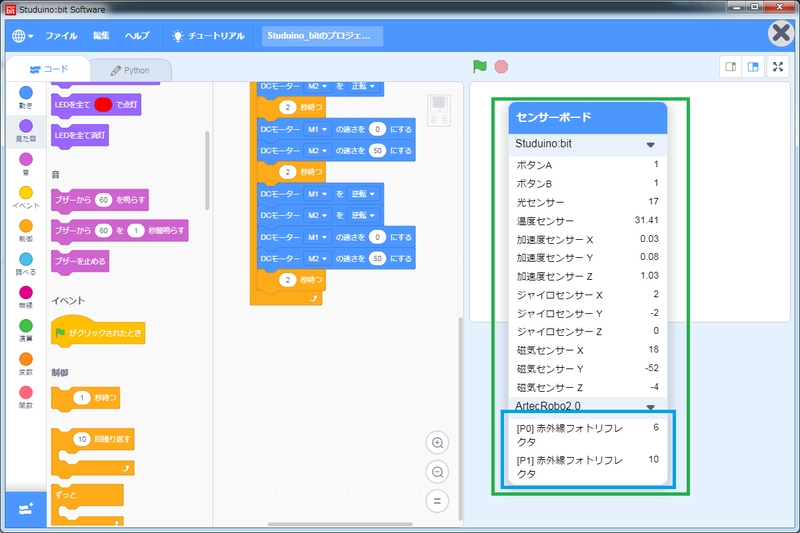Select the 動き block category

click(26, 97)
